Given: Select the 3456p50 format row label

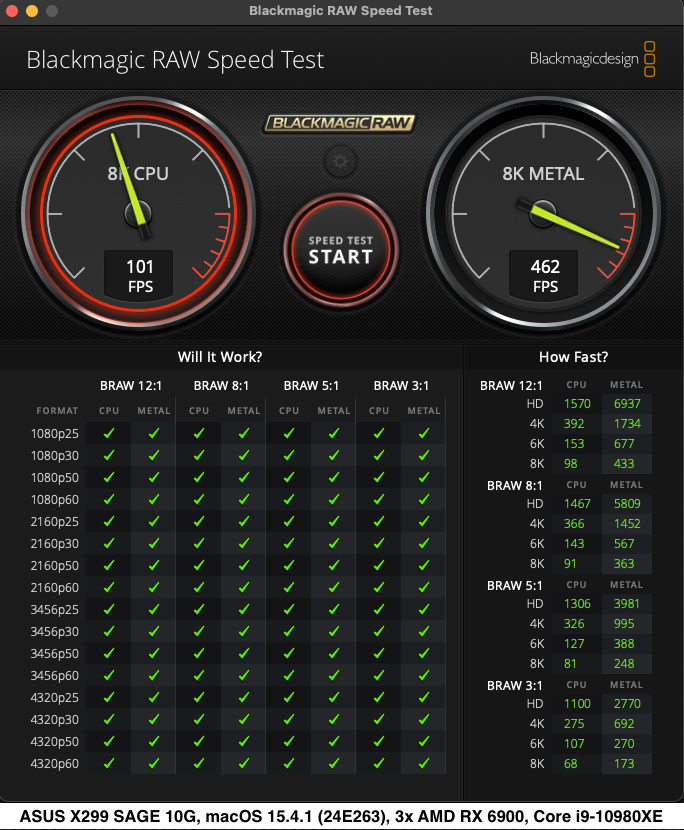Looking at the screenshot, I should click(x=55, y=654).
